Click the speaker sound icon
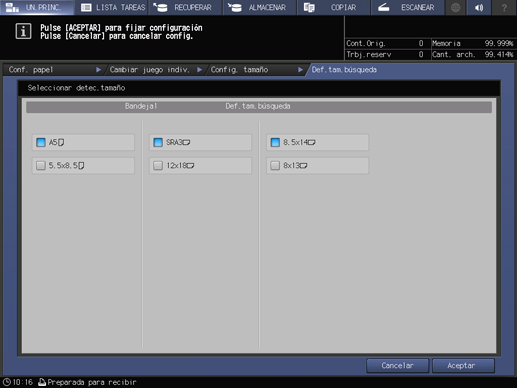The width and height of the screenshot is (517, 388). point(479,7)
